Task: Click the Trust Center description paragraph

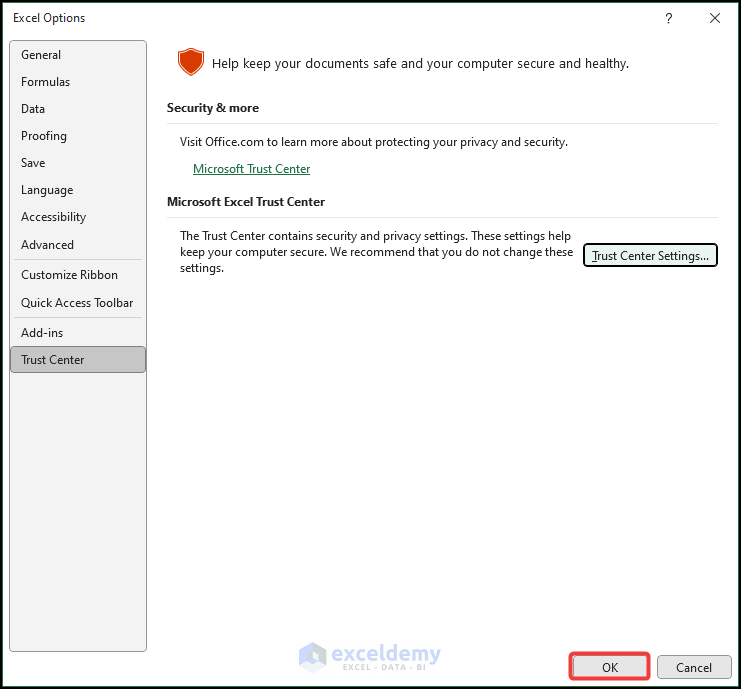Action: click(376, 252)
